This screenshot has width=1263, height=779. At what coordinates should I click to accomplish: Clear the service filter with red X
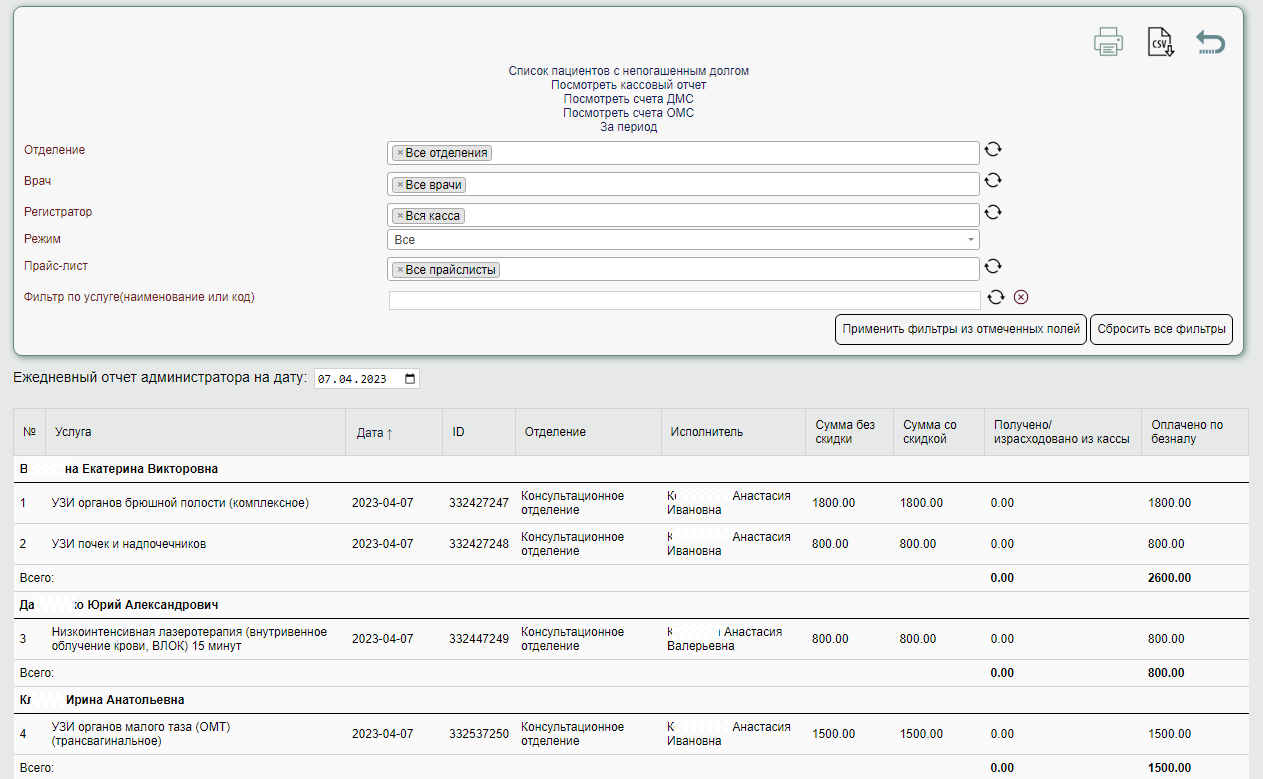pyautogui.click(x=1020, y=297)
